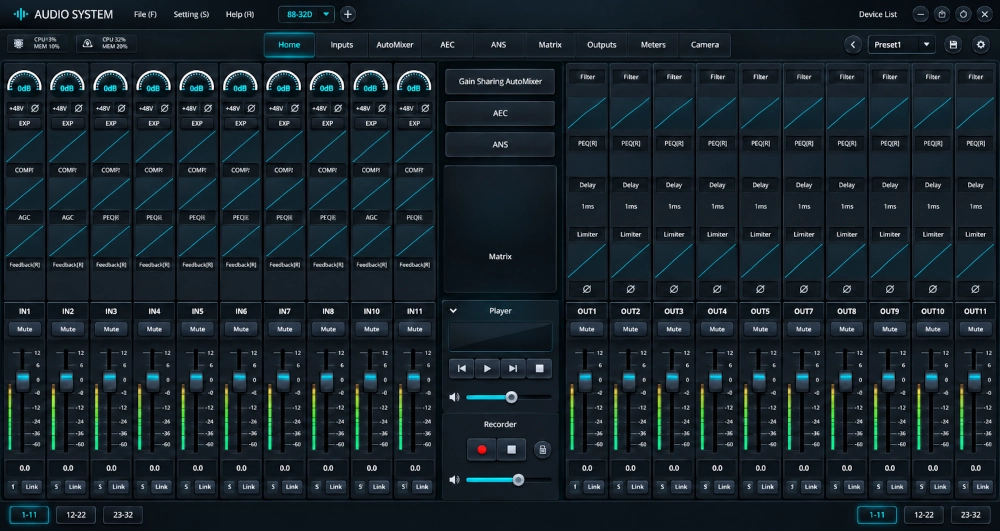Invert phase on OUT11 channel

975,289
